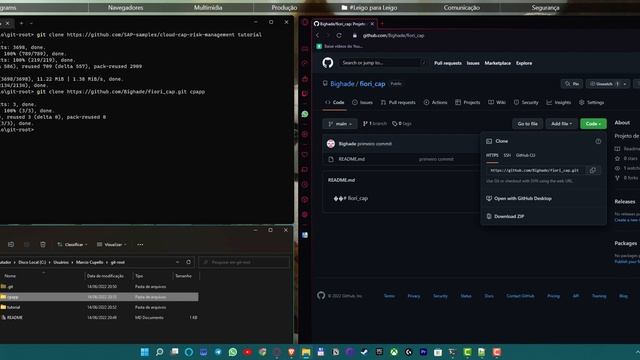Go back in the browser

click(x=318, y=36)
